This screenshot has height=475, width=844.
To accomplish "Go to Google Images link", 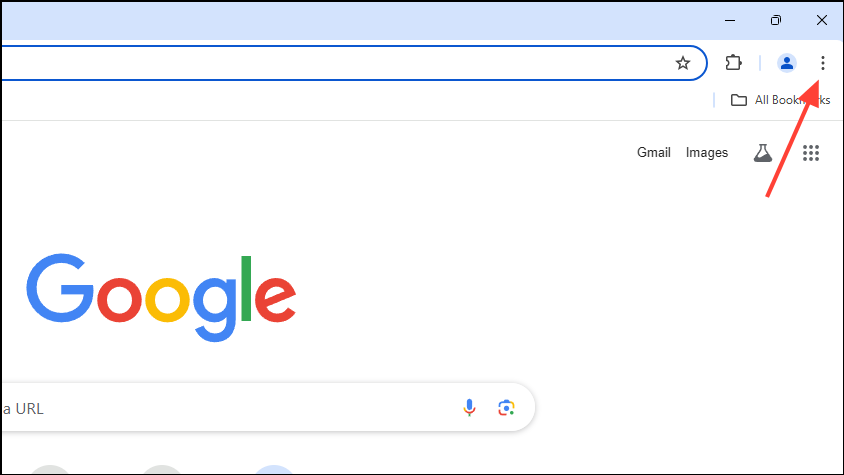I will [707, 153].
